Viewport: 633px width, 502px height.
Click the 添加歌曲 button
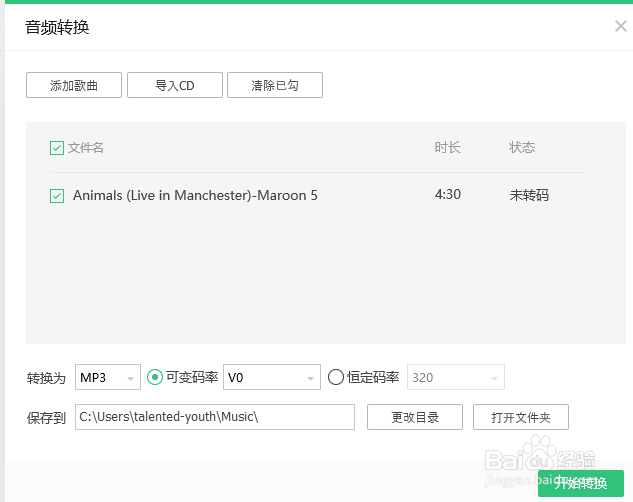(x=74, y=85)
